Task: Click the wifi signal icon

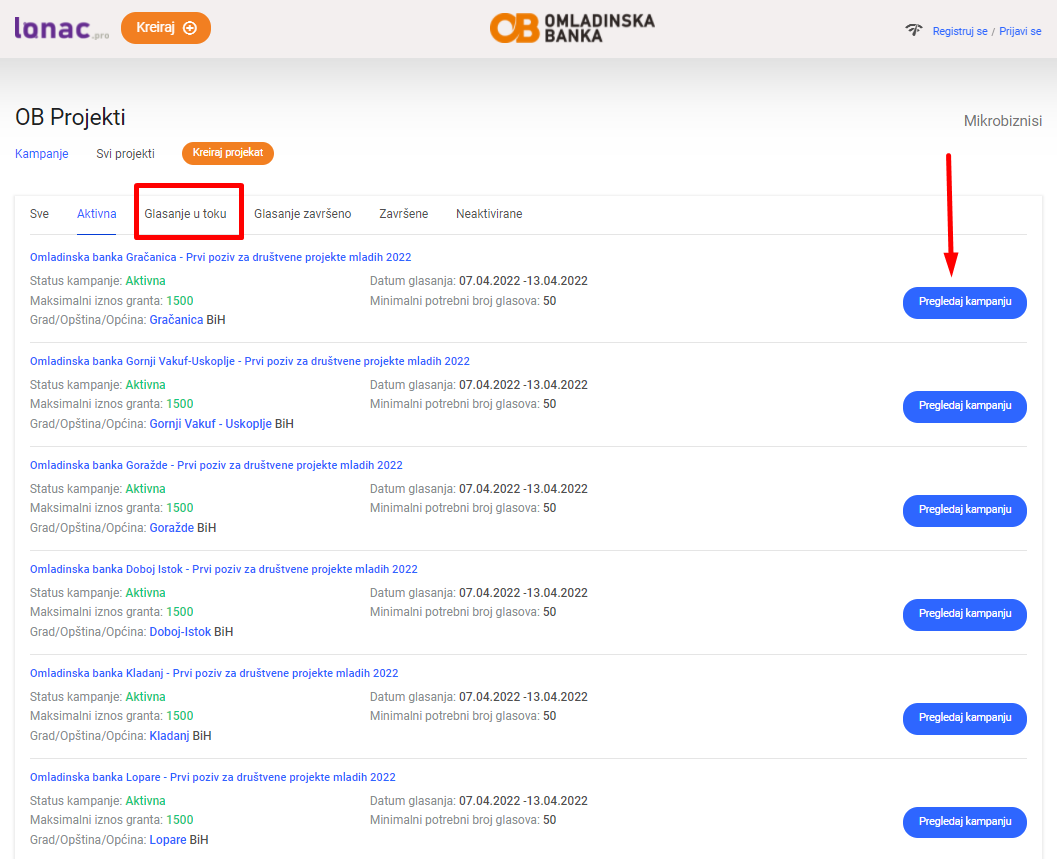Action: pyautogui.click(x=913, y=30)
